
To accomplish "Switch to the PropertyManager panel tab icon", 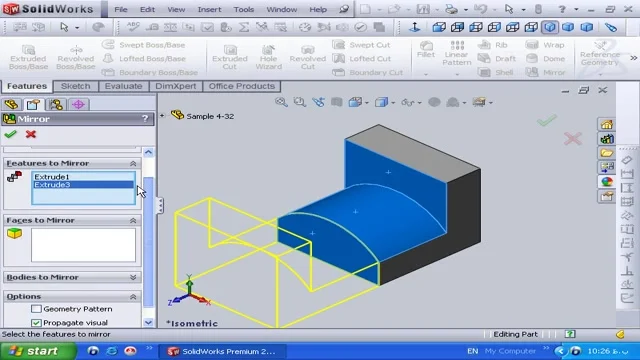I will [x=33, y=104].
